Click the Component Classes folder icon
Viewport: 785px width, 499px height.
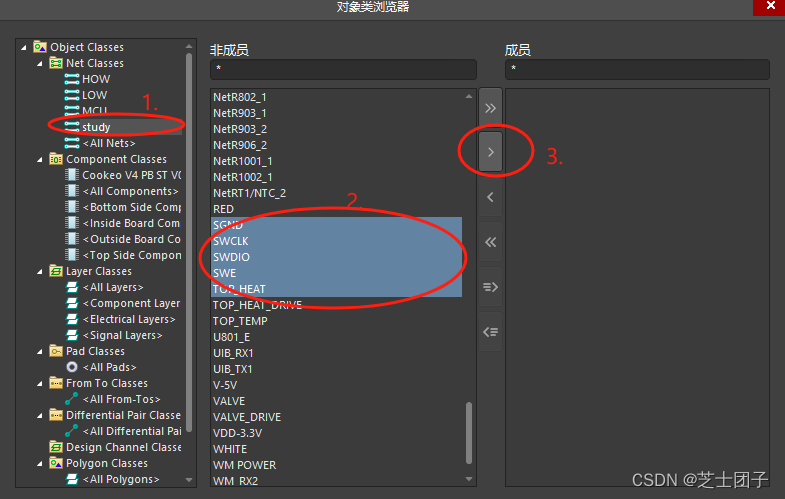[56, 159]
